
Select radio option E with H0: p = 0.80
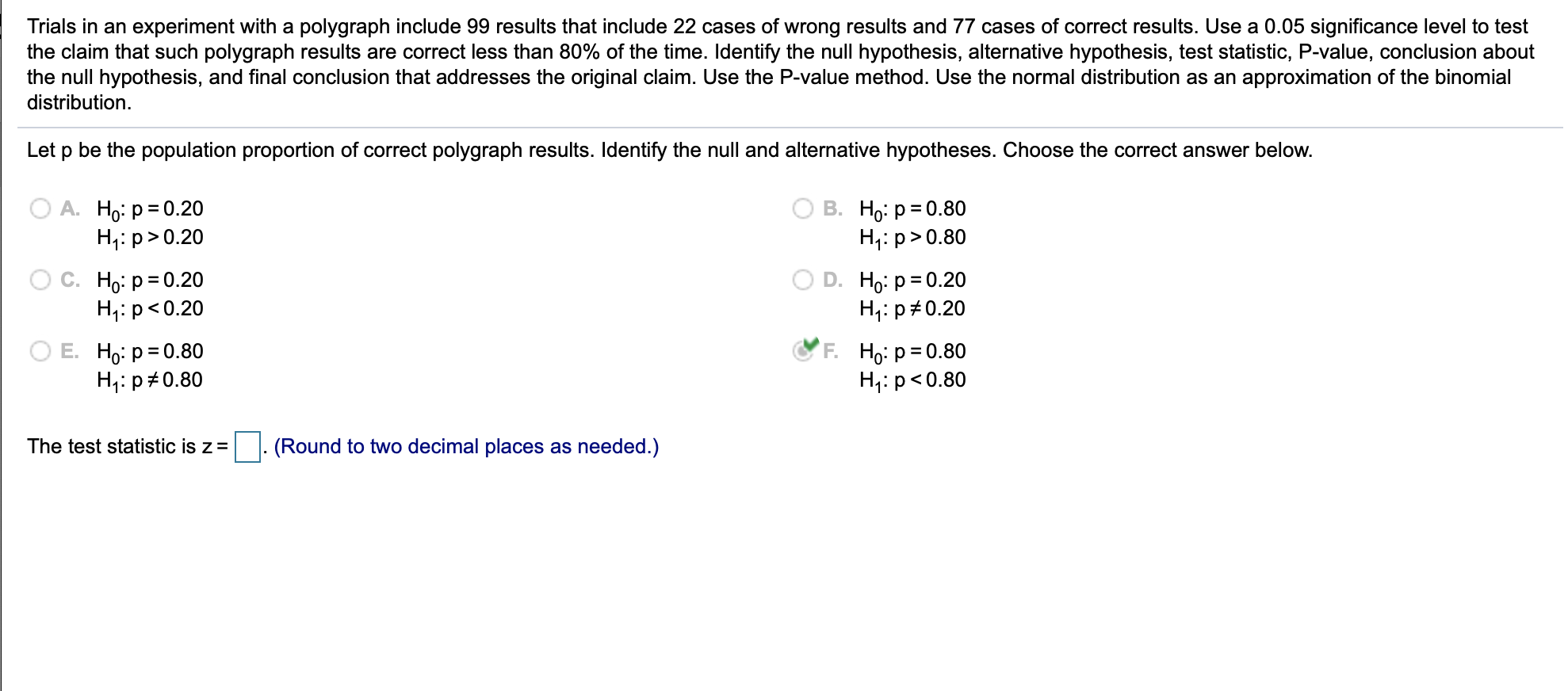tap(40, 350)
